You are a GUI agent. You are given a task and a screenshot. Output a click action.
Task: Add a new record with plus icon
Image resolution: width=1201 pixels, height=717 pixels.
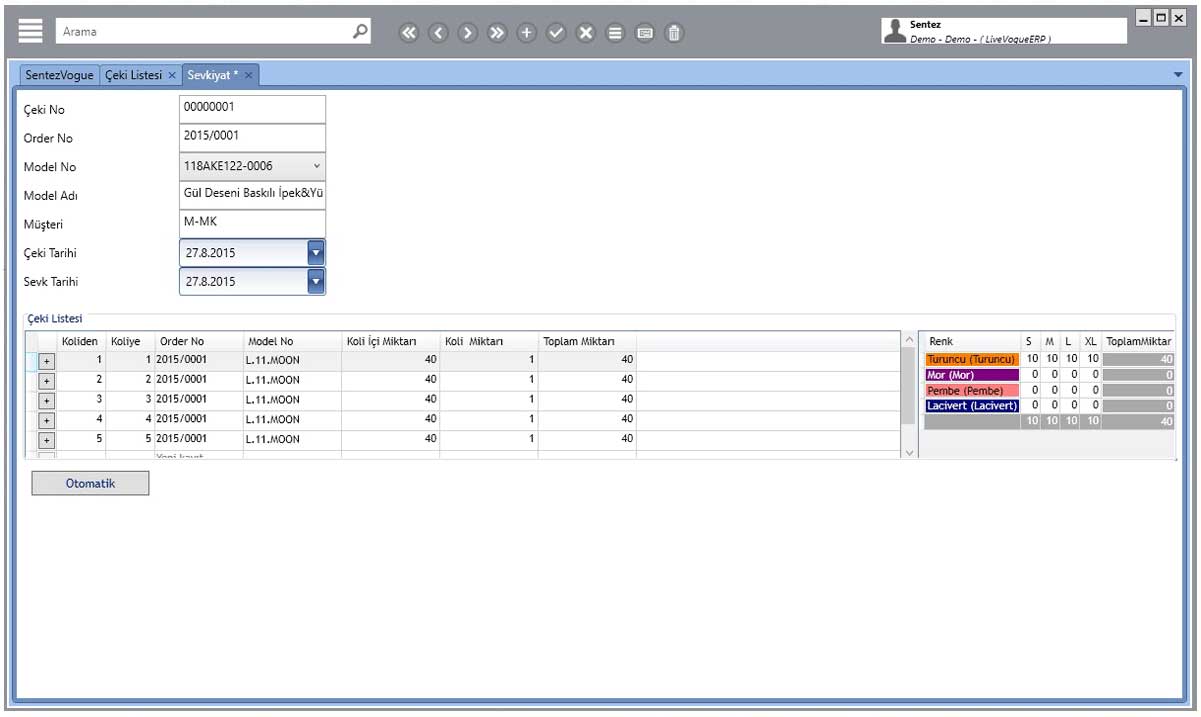click(527, 32)
